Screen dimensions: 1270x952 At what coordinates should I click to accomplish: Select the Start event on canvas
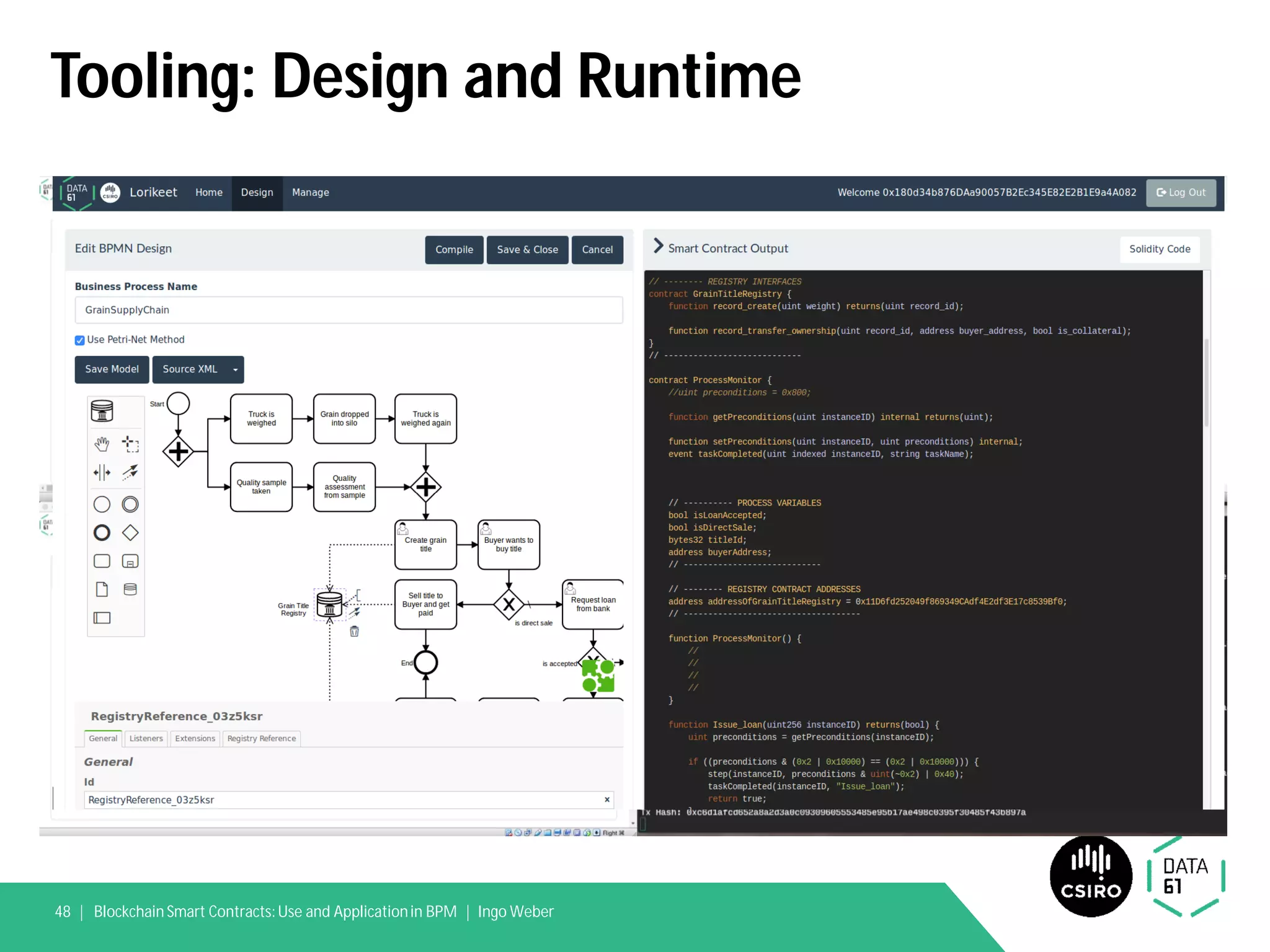coord(179,404)
